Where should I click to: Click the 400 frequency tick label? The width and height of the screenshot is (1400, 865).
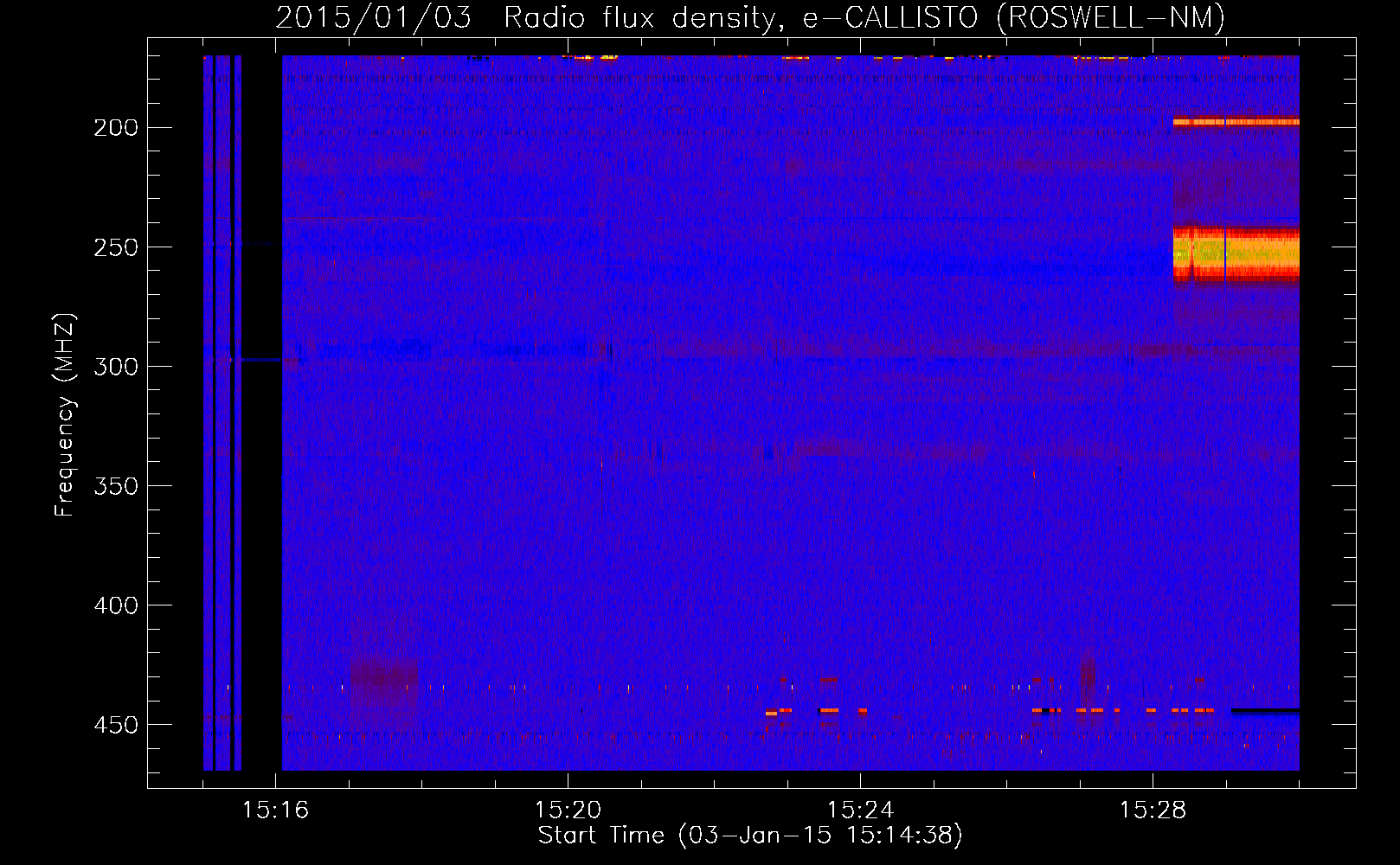pos(116,605)
